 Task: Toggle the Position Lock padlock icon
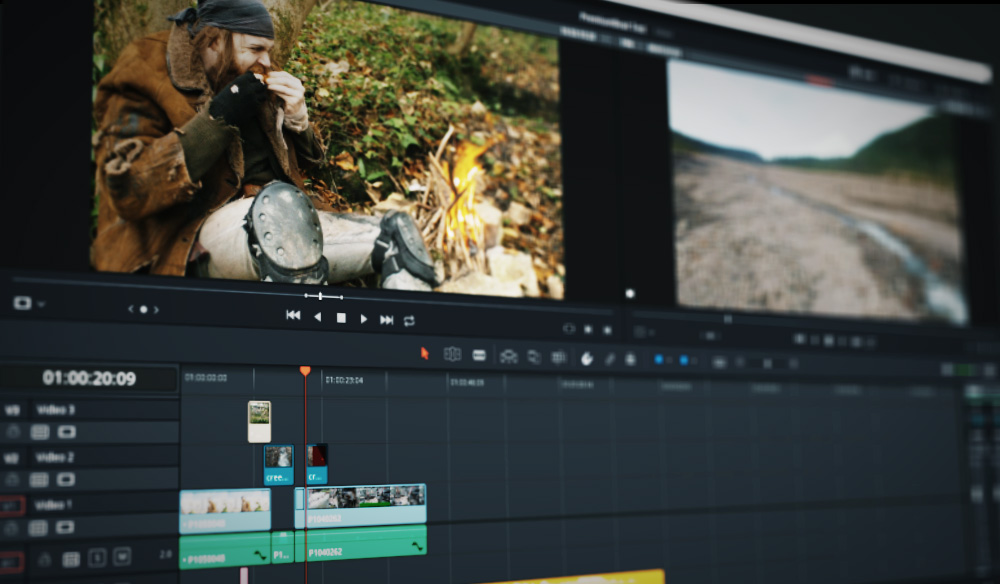tap(630, 359)
